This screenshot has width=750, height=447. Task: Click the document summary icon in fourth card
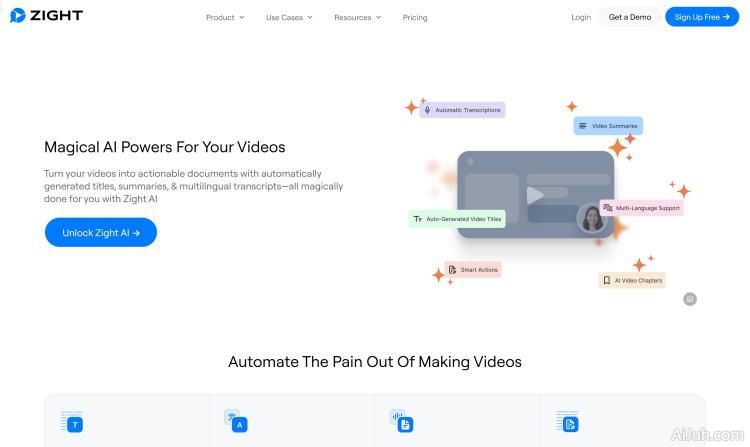pyautogui.click(x=568, y=424)
